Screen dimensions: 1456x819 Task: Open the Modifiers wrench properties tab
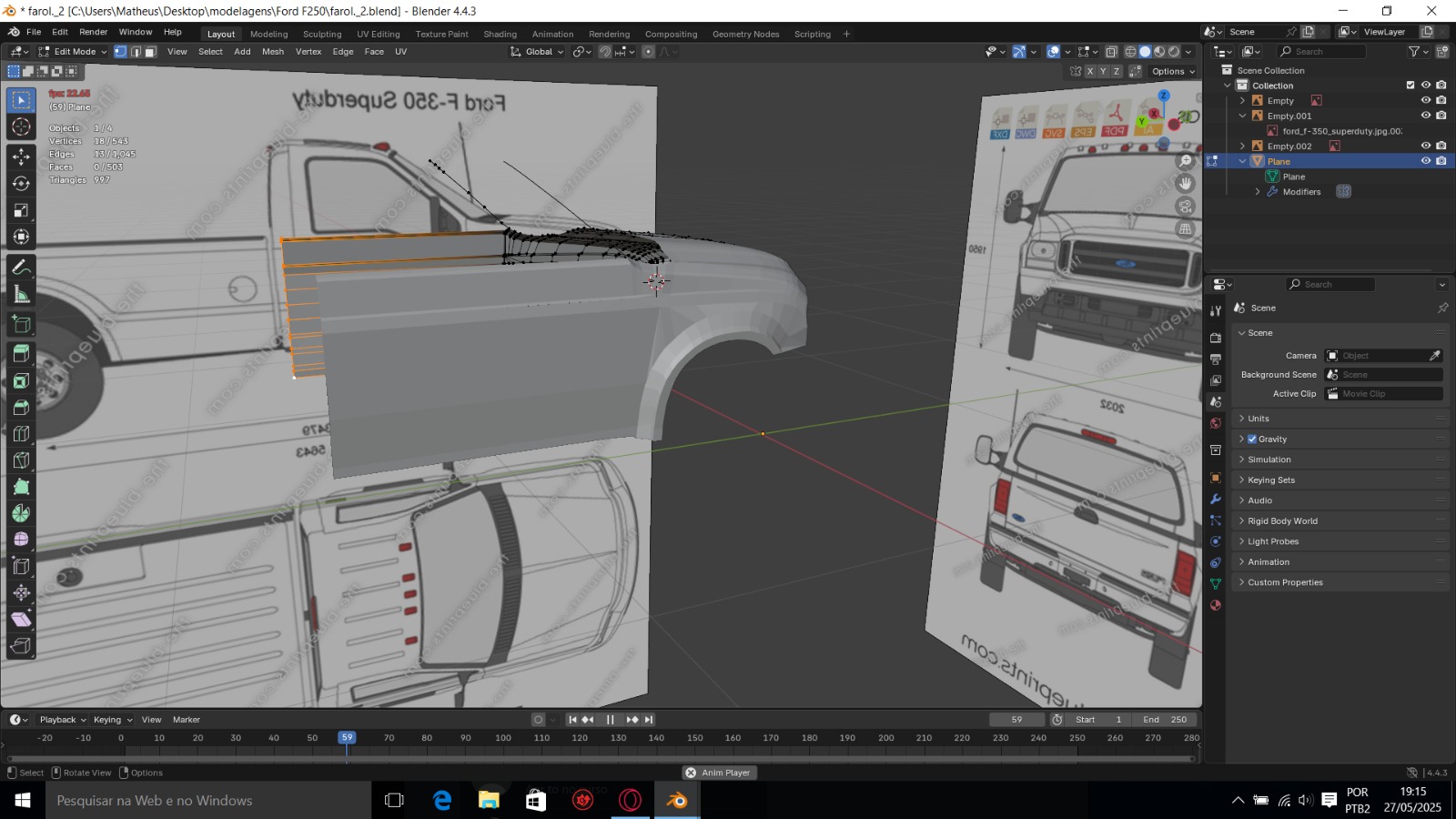[1216, 500]
